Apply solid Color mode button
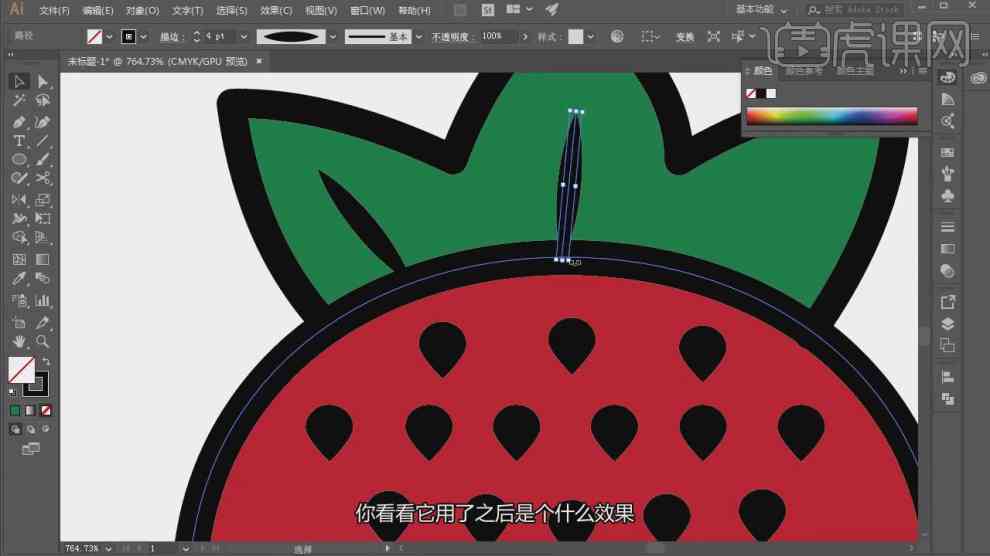 (15, 411)
